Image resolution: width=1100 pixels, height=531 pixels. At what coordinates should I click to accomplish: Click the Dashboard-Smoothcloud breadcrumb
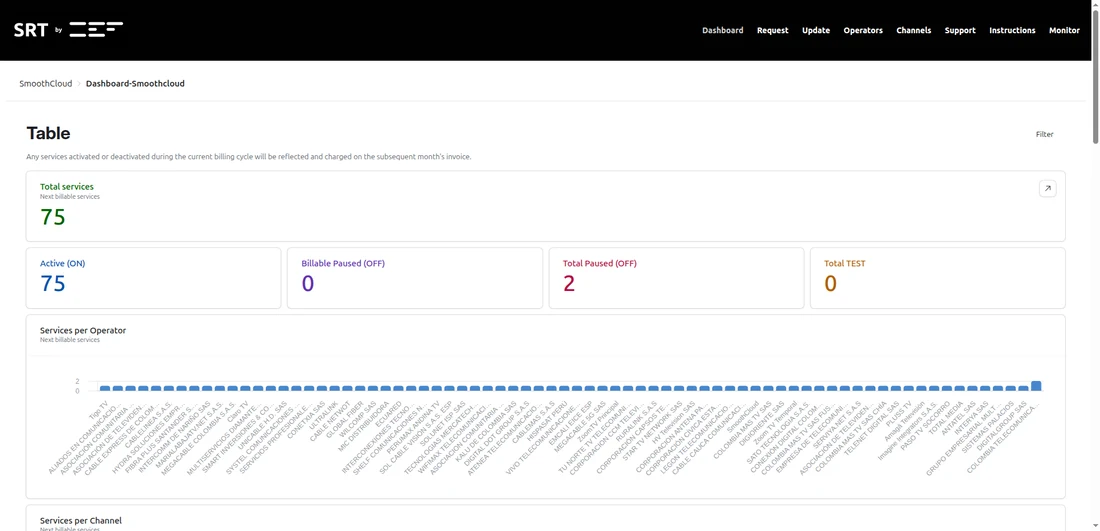[x=135, y=83]
